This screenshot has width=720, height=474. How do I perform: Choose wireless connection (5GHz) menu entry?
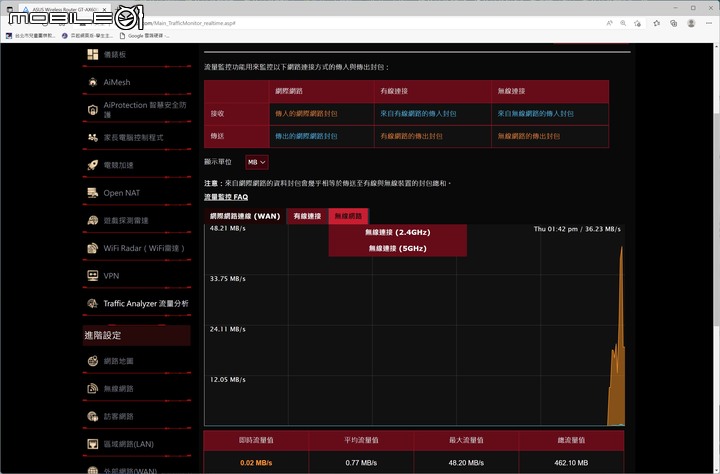coord(398,248)
